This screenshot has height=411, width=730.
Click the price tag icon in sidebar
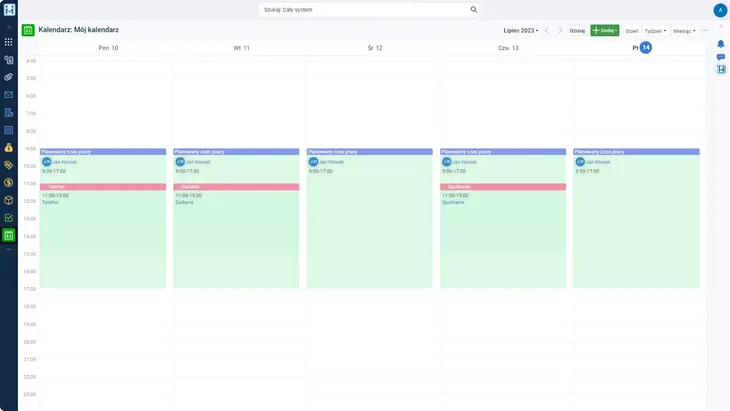coord(9,165)
